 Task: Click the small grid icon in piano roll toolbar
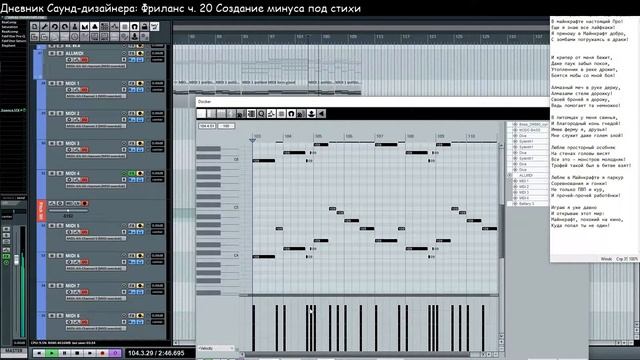281,113
